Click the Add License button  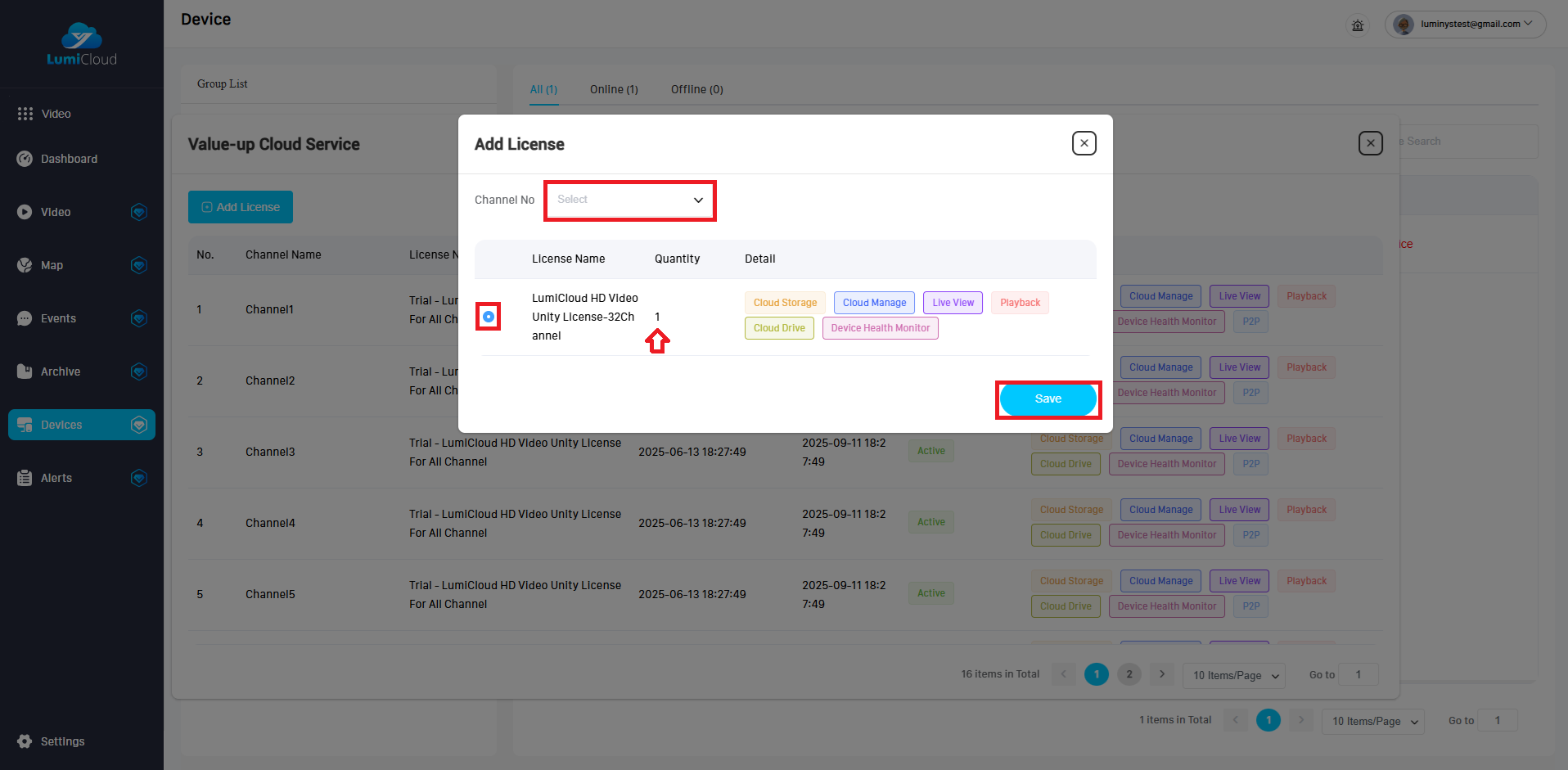241,207
